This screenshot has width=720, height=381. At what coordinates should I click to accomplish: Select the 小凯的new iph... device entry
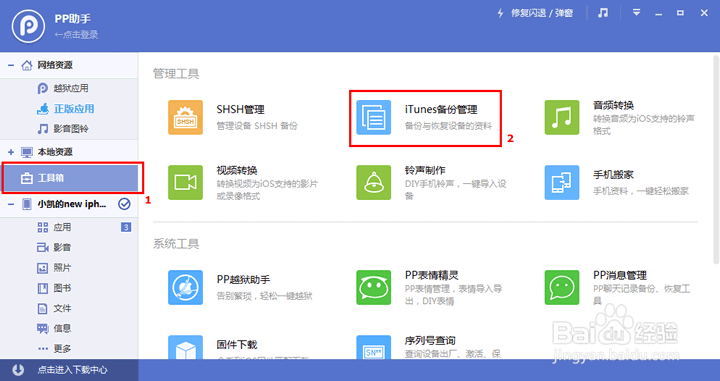72,204
